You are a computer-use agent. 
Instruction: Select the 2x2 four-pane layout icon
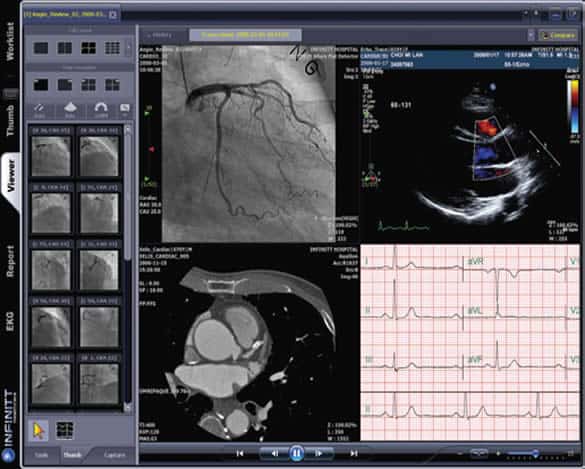[88, 48]
